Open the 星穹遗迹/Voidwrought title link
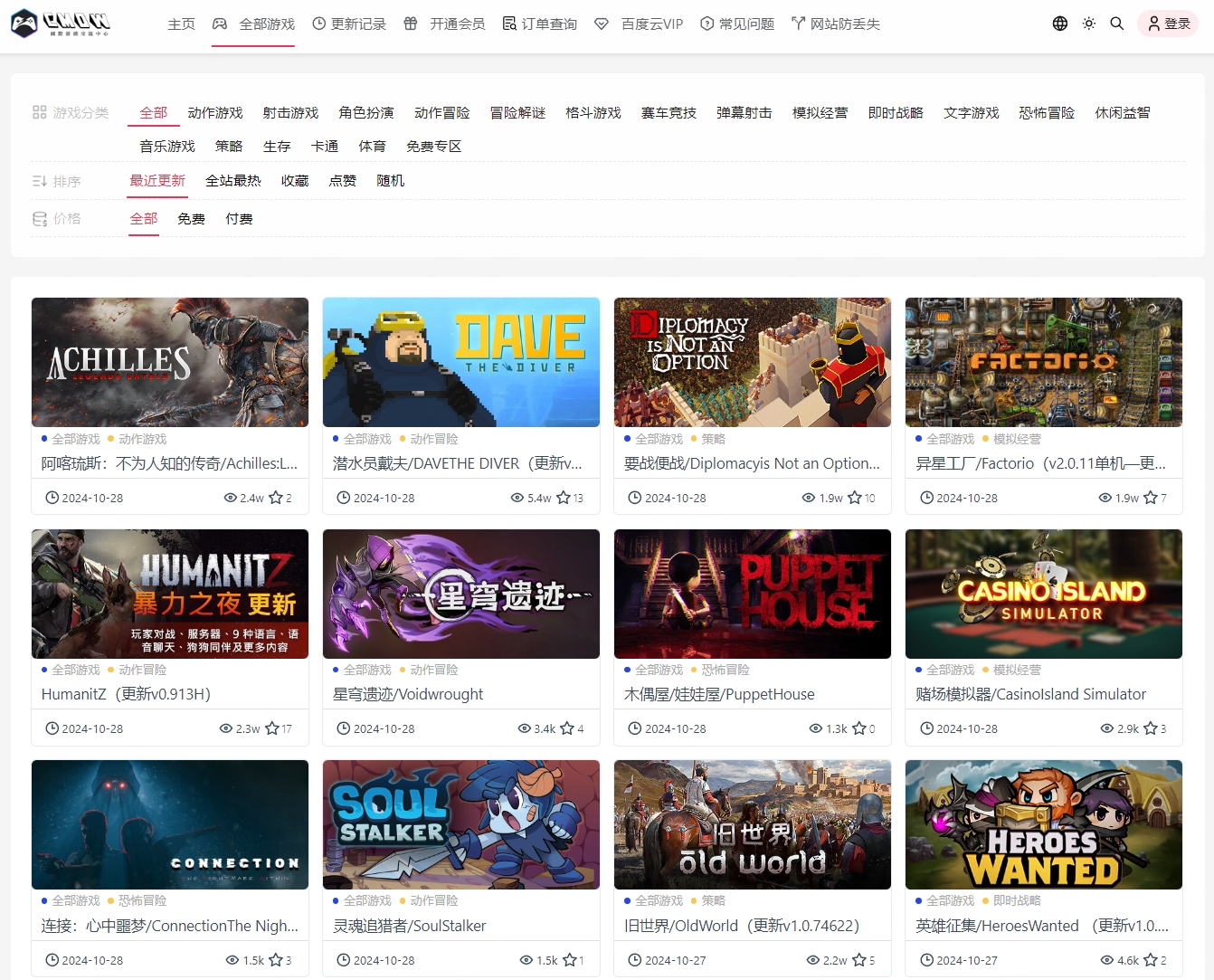Image resolution: width=1214 pixels, height=980 pixels. 408,694
